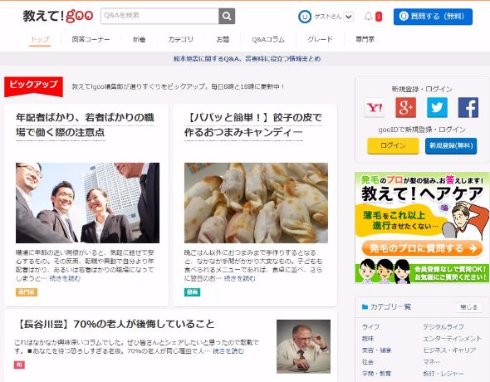
Task: Click the magnifier search button
Action: coord(227,16)
